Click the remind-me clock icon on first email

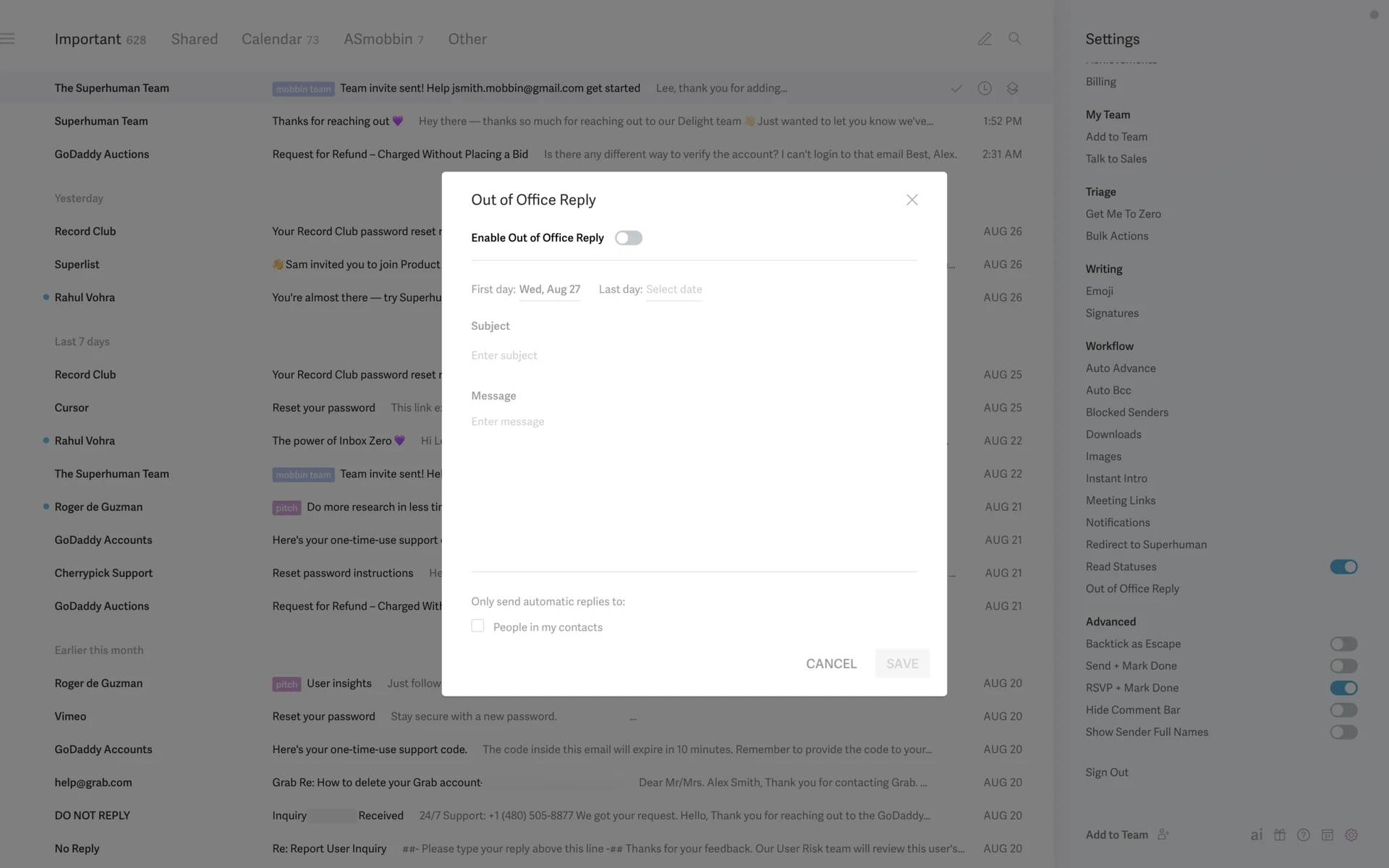click(x=985, y=88)
